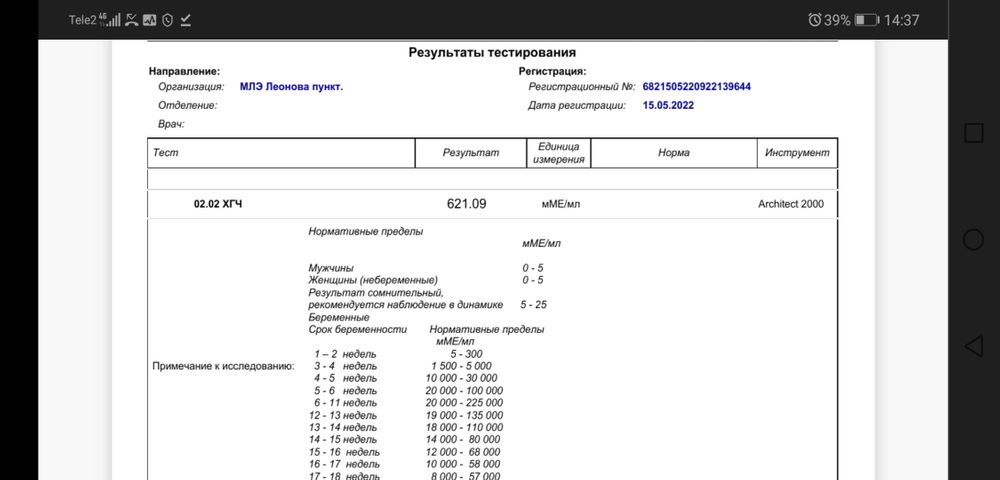The height and width of the screenshot is (480, 1000).
Task: Select the 12 - 13 недель row
Action: pos(343,416)
